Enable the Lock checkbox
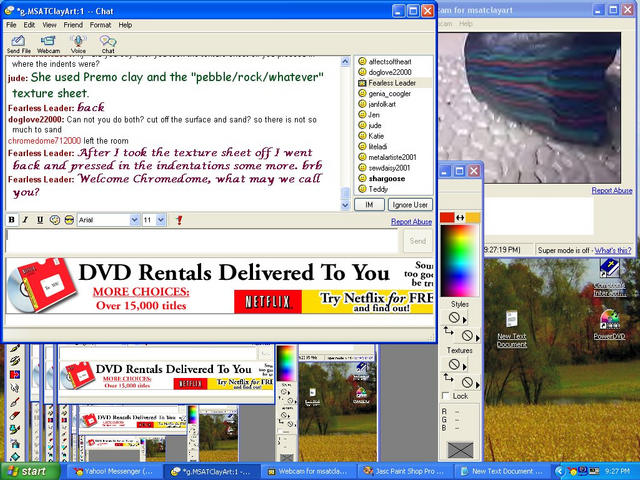 pyautogui.click(x=446, y=396)
